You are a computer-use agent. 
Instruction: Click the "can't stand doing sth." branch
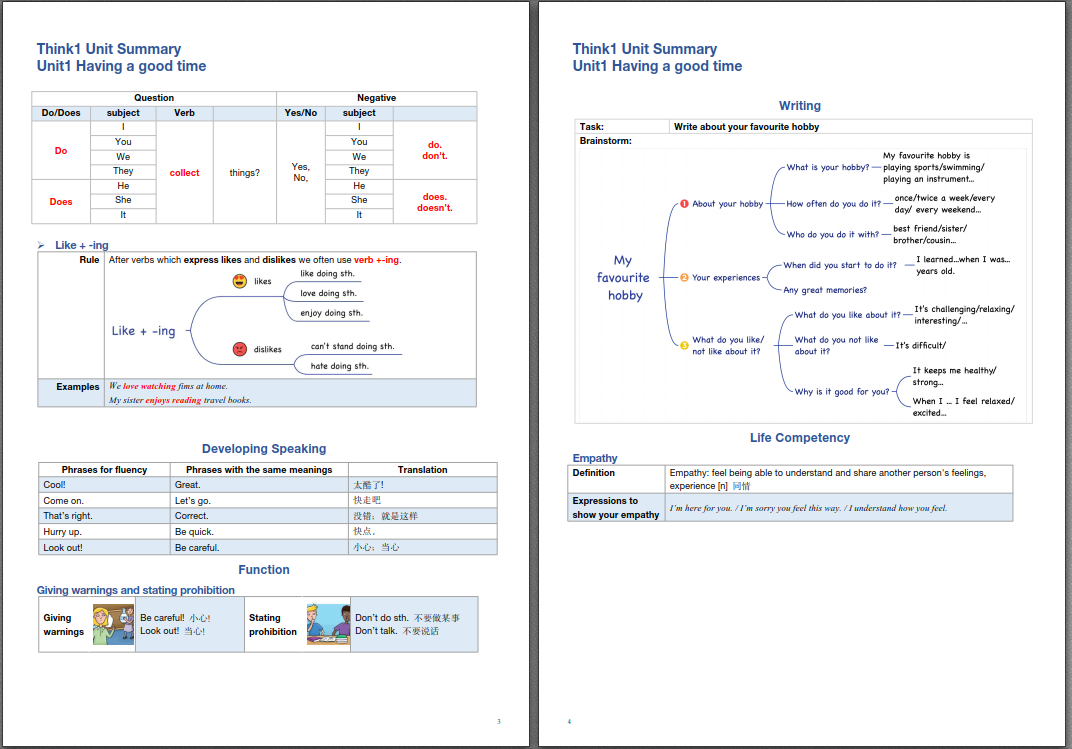[352, 347]
